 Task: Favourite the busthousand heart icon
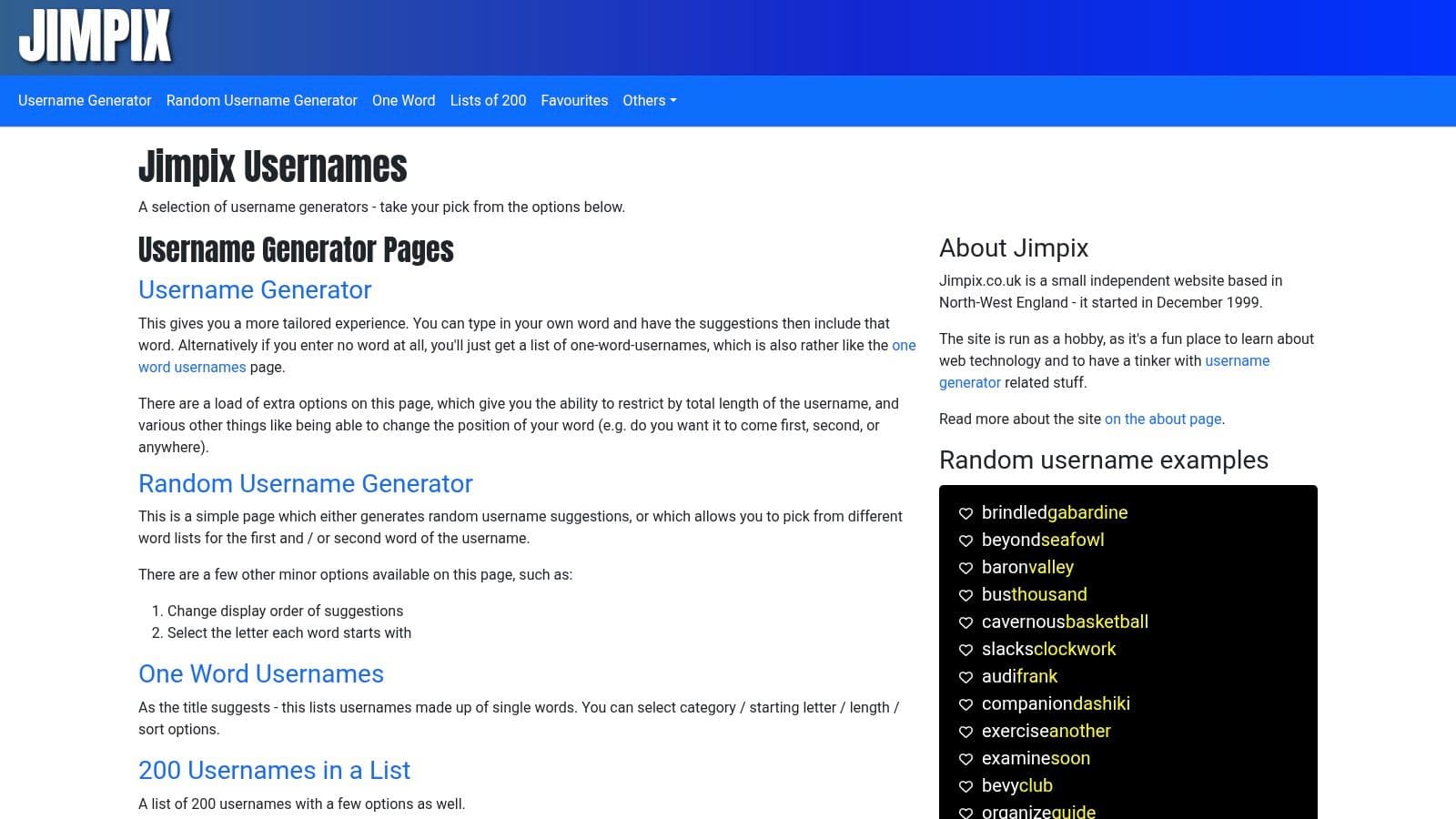click(966, 595)
